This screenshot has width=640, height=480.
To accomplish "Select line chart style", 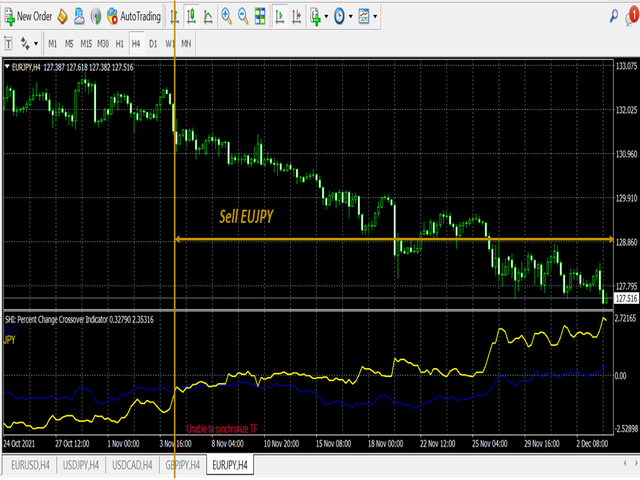I will click(x=207, y=16).
